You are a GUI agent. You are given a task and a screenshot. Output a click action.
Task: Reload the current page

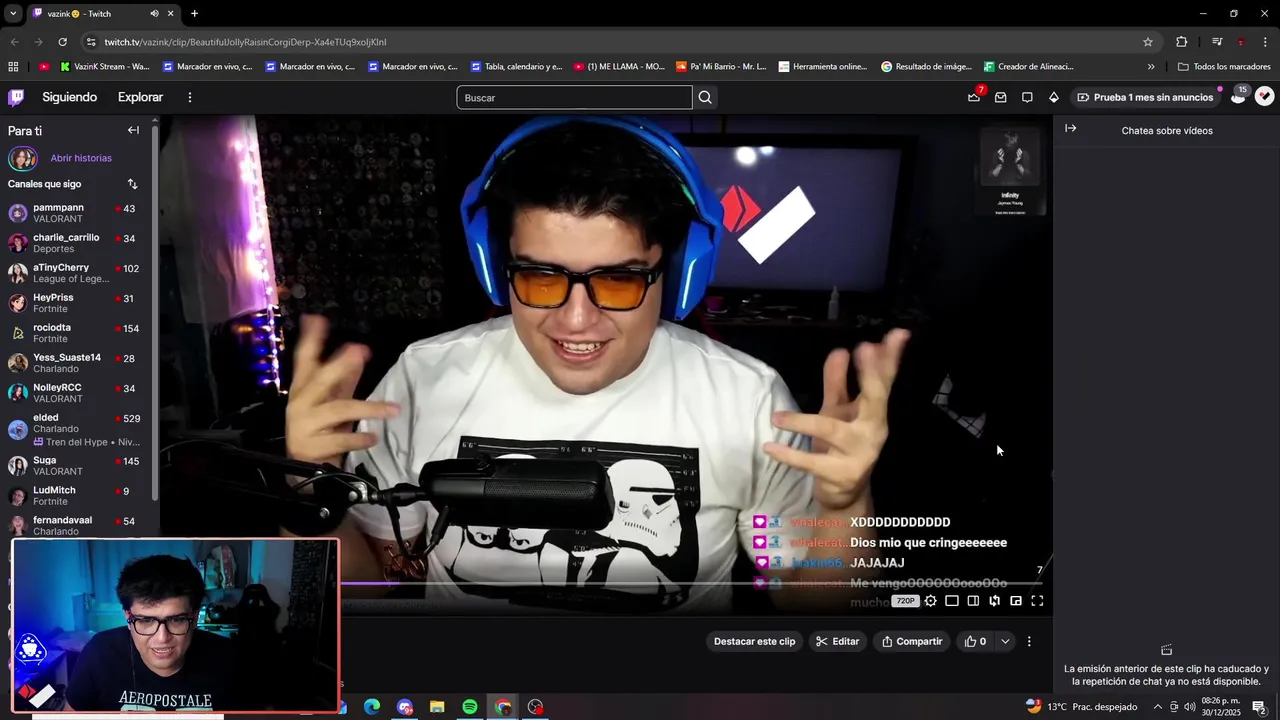(62, 42)
